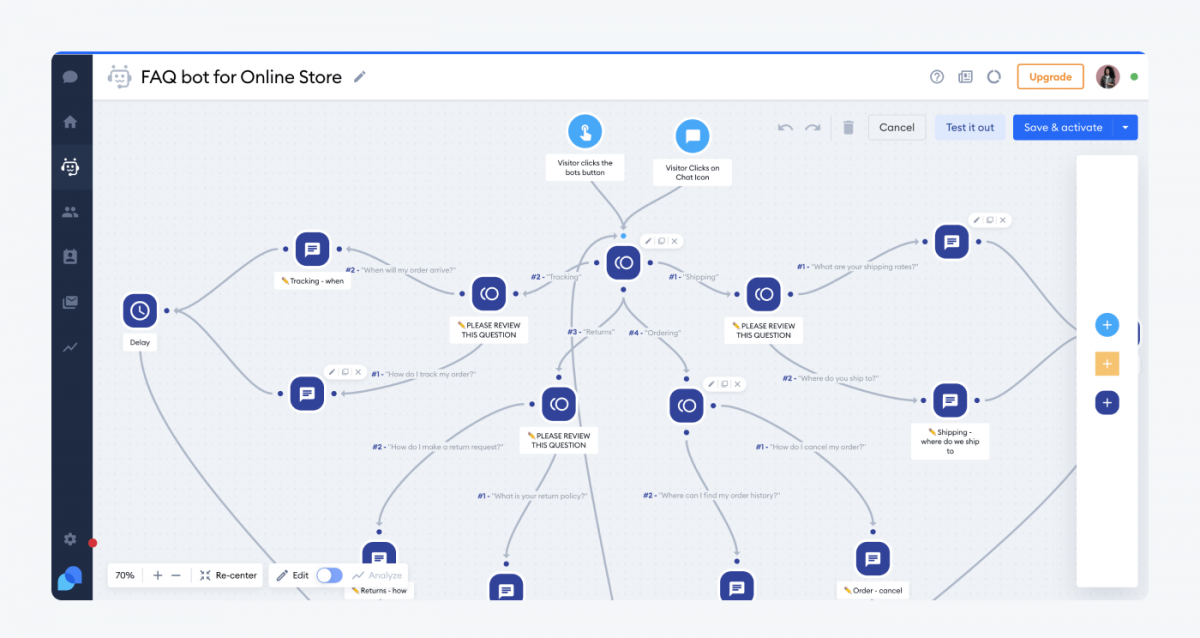Viewport: 1200px width, 638px height.
Task: Click the blue plus in the right panel
Action: coord(1107,325)
